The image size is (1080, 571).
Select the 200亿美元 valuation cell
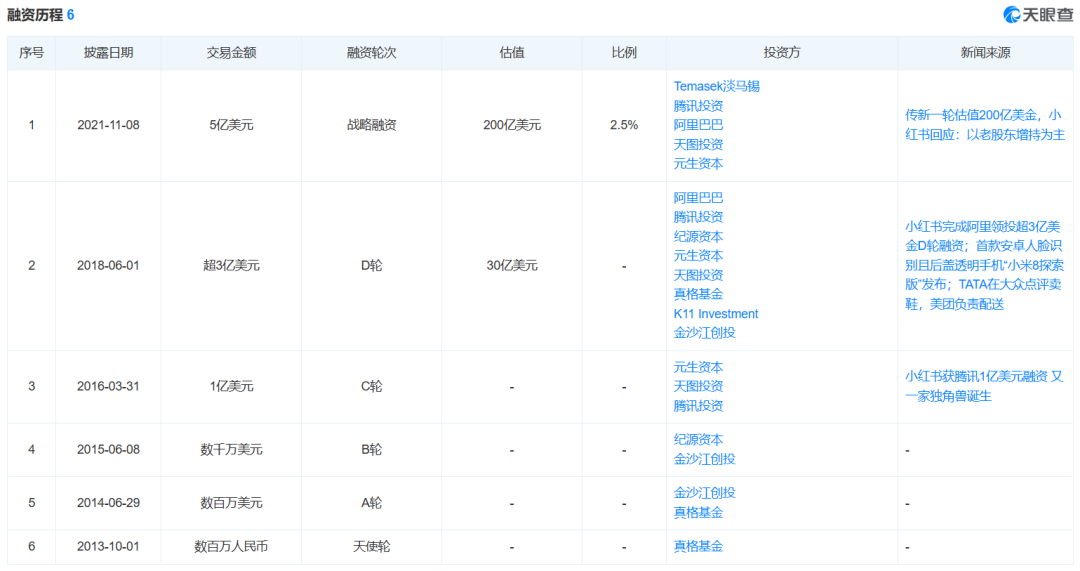click(x=511, y=125)
